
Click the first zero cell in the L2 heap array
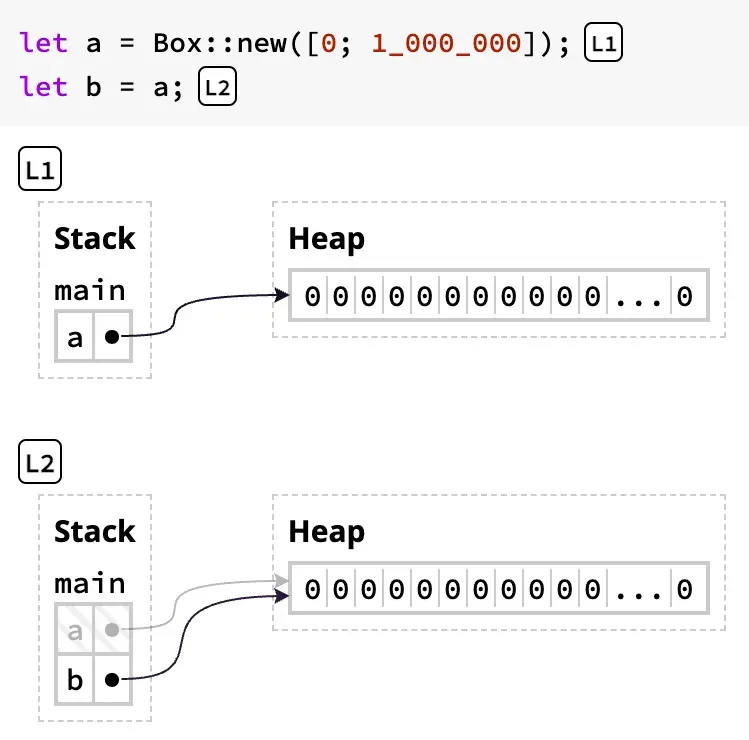pyautogui.click(x=312, y=589)
